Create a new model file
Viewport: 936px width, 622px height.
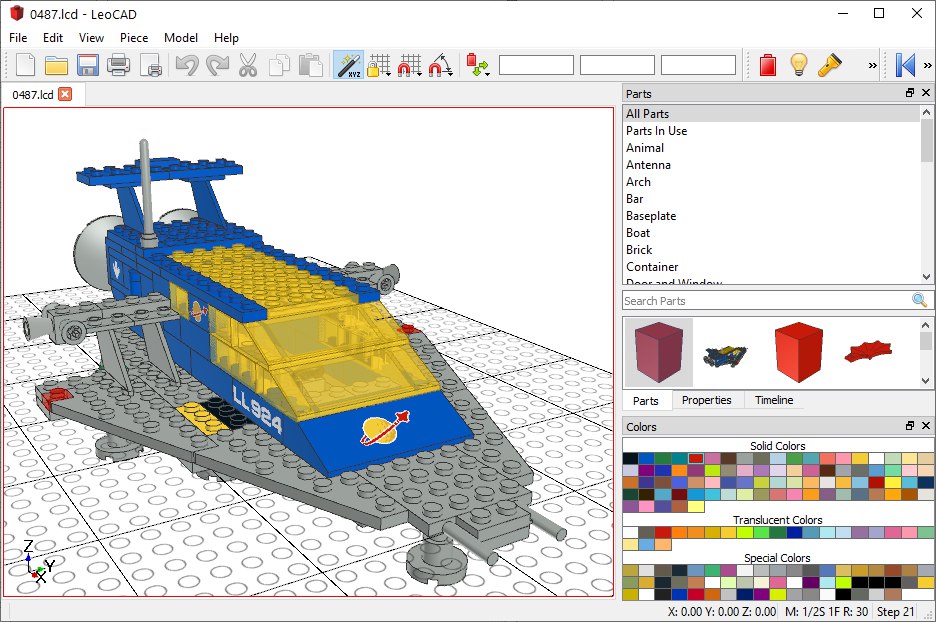25,64
